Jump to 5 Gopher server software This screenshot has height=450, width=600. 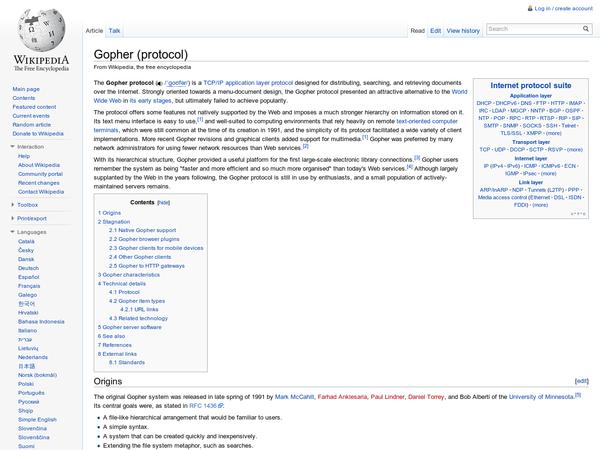(130, 327)
